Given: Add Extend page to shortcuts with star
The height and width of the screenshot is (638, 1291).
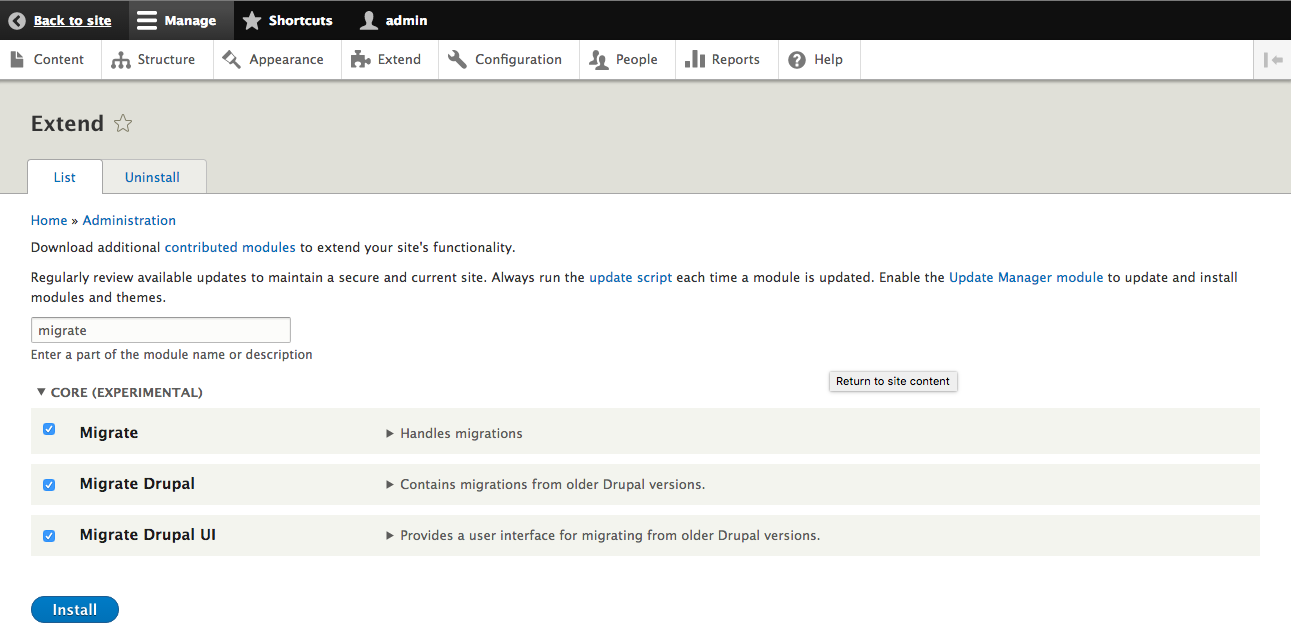Looking at the screenshot, I should 123,124.
